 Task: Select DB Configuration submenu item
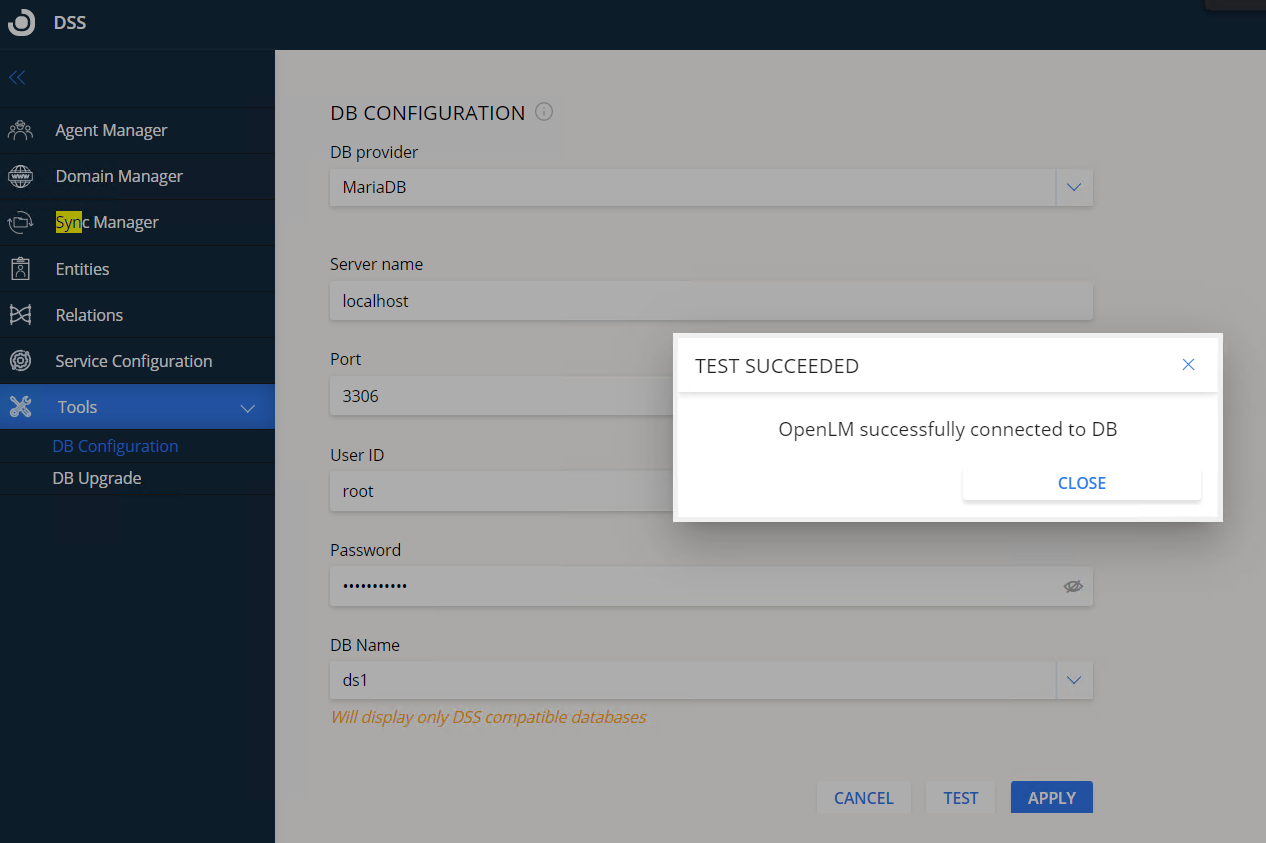pos(115,446)
